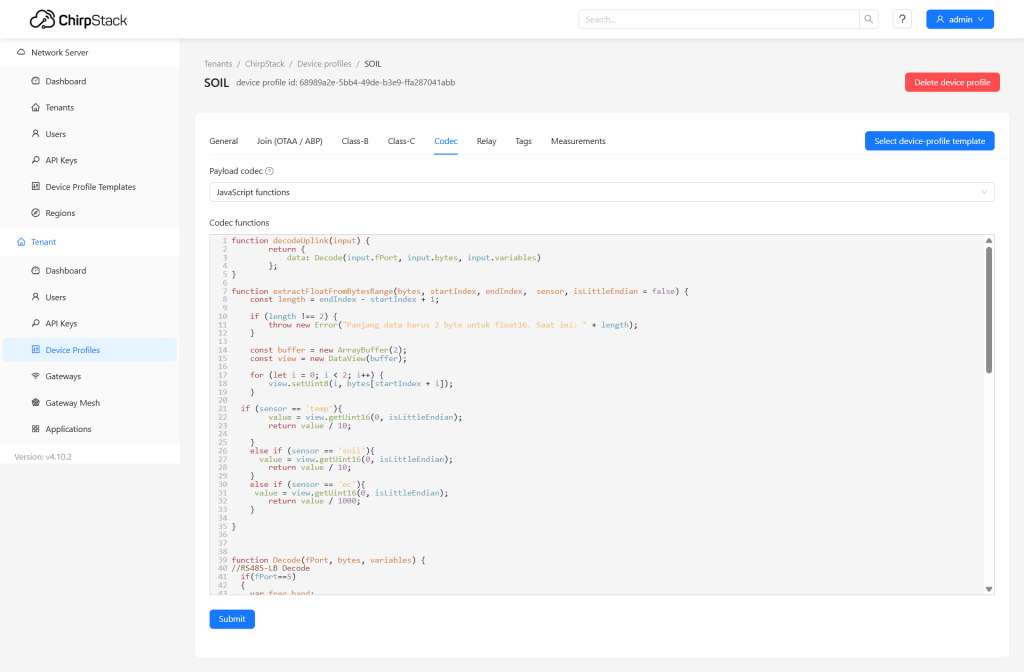Viewport: 1024px width, 672px height.
Task: Open the Join (OTAA / ABP) tab
Action: 290,141
